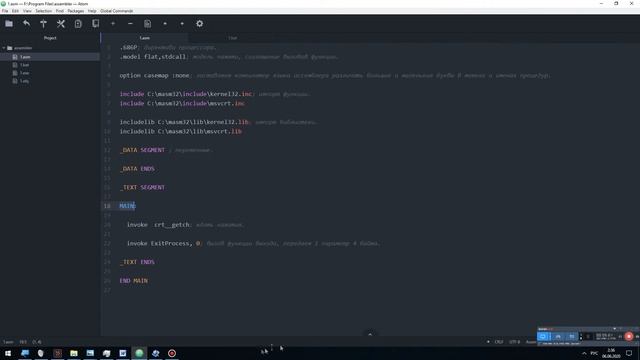Screen dimensions: 640x360
Task: Open the file explorer taskbar icon
Action: click(x=74, y=353)
